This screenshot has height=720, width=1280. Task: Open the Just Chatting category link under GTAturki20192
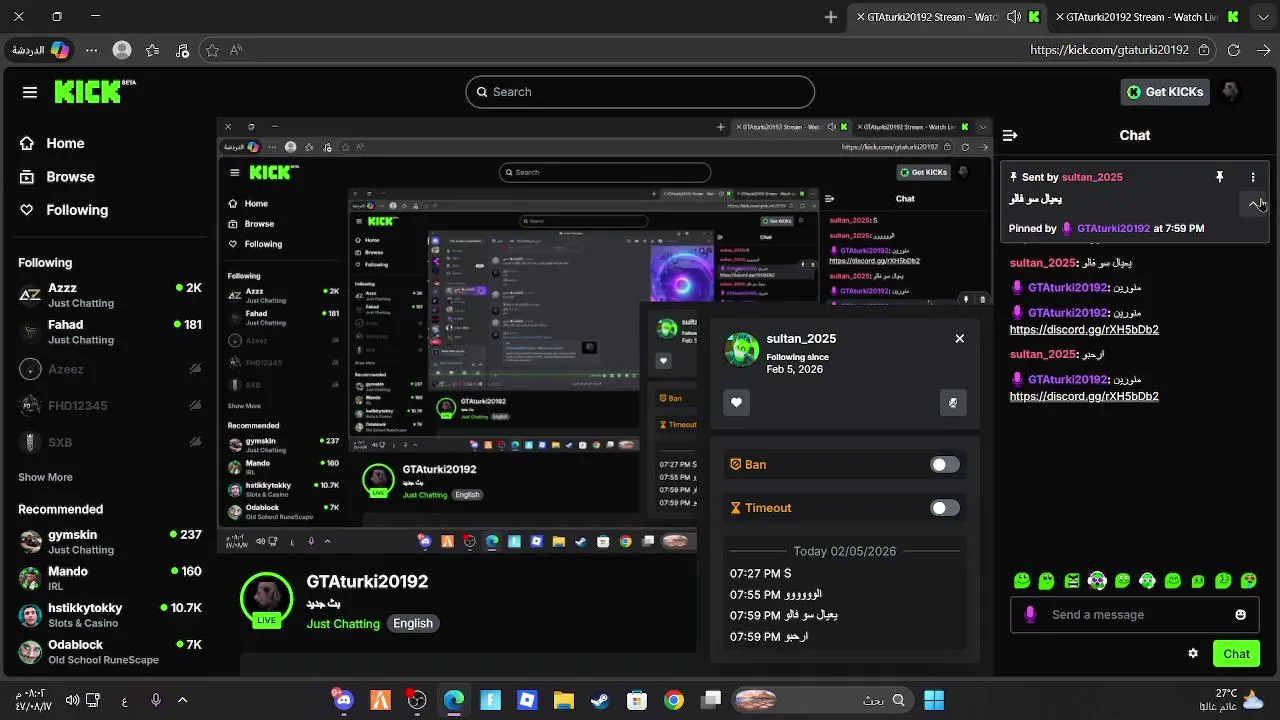[343, 623]
